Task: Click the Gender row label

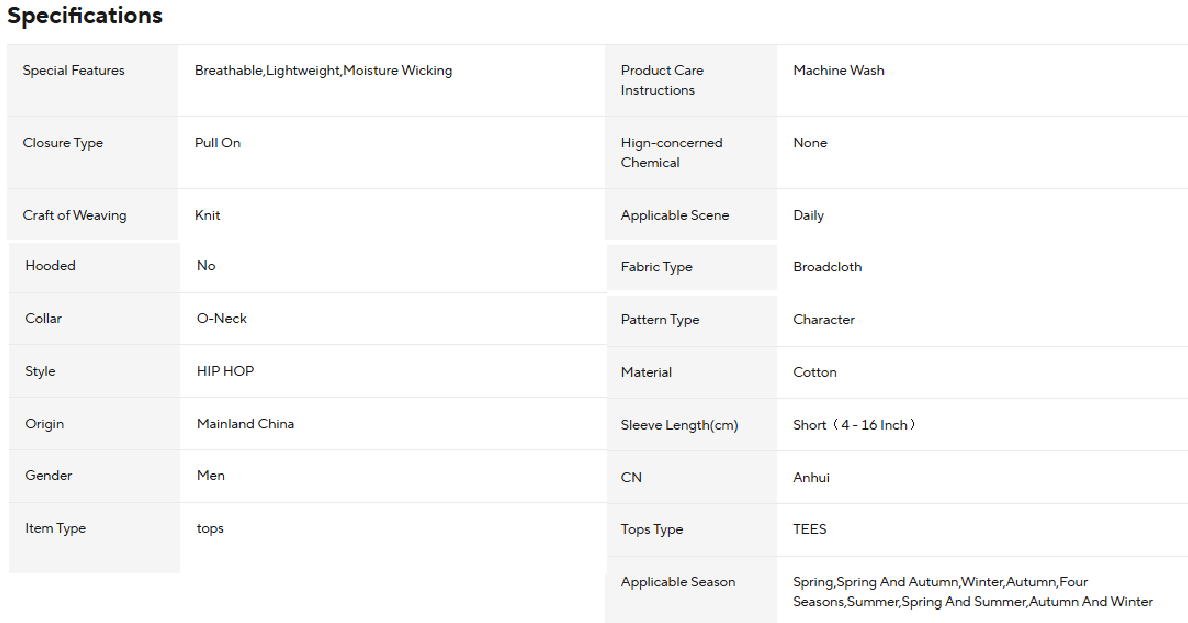Action: pos(49,476)
